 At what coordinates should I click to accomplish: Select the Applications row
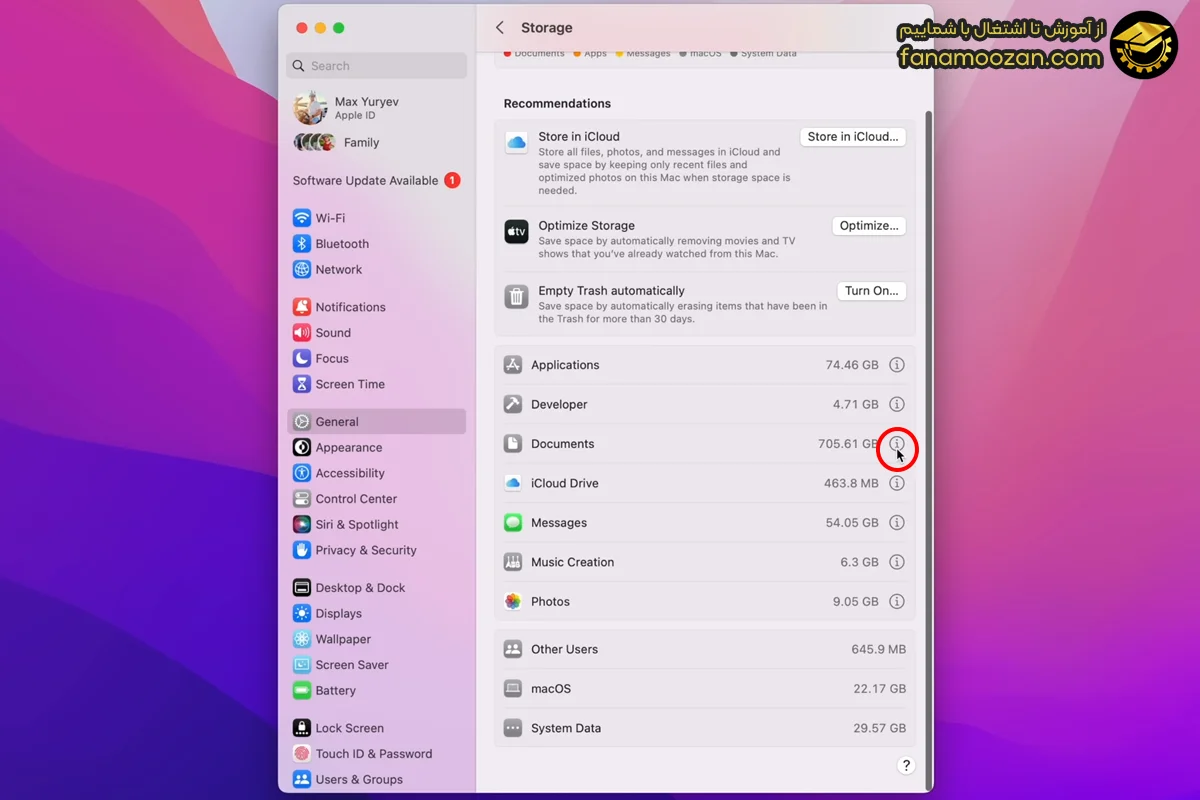tap(704, 365)
